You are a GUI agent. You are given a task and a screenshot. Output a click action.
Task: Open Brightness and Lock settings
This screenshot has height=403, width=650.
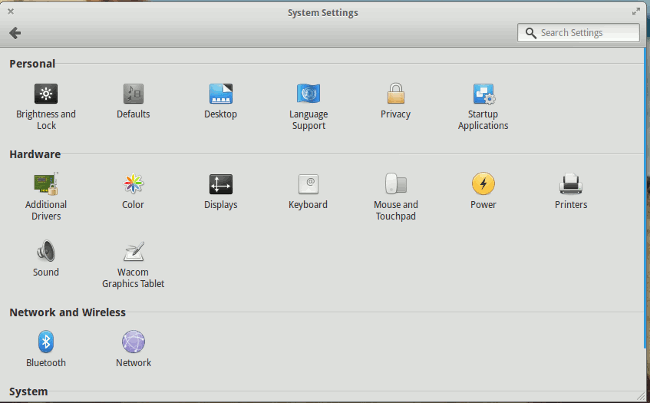(x=46, y=95)
